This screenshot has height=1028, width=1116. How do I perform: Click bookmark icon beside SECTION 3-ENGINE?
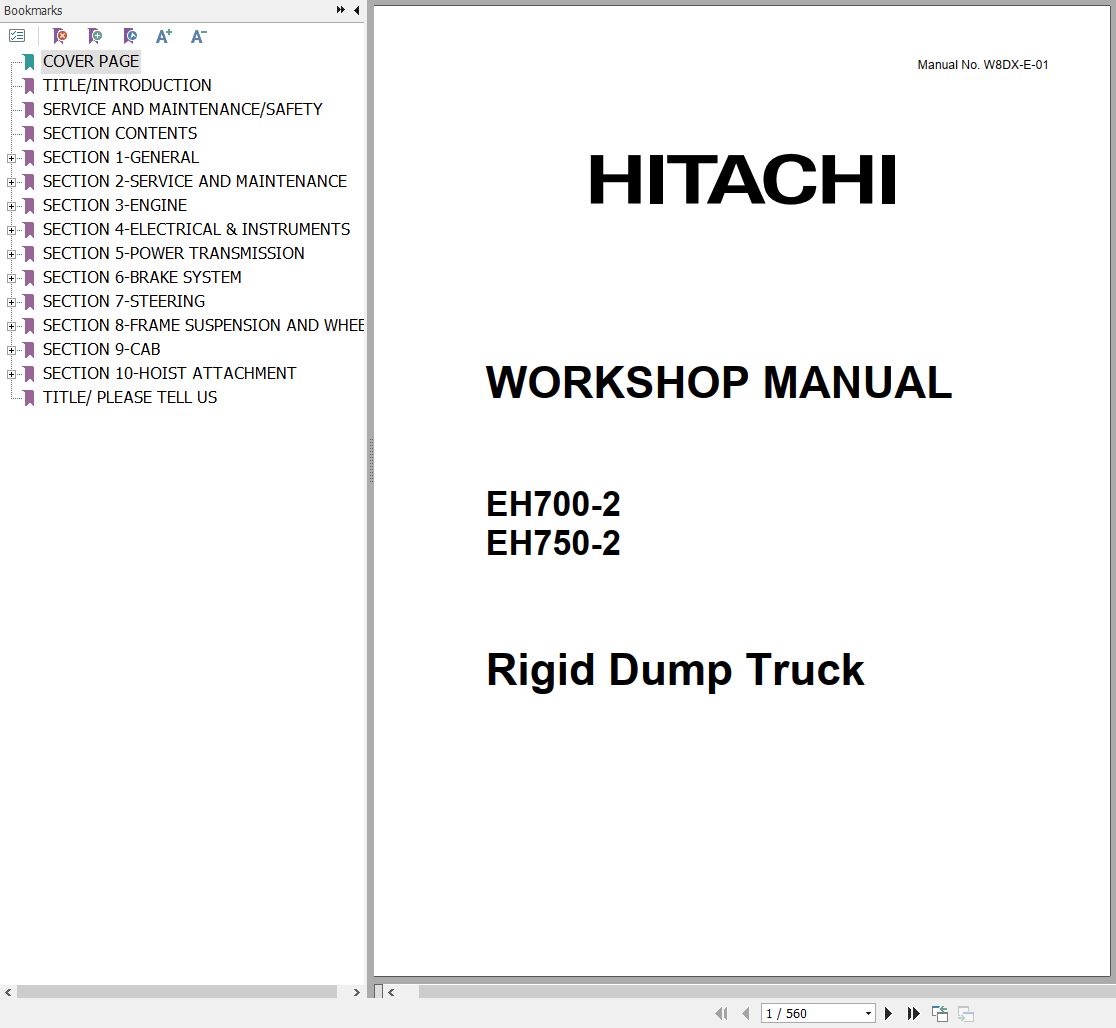(x=29, y=206)
